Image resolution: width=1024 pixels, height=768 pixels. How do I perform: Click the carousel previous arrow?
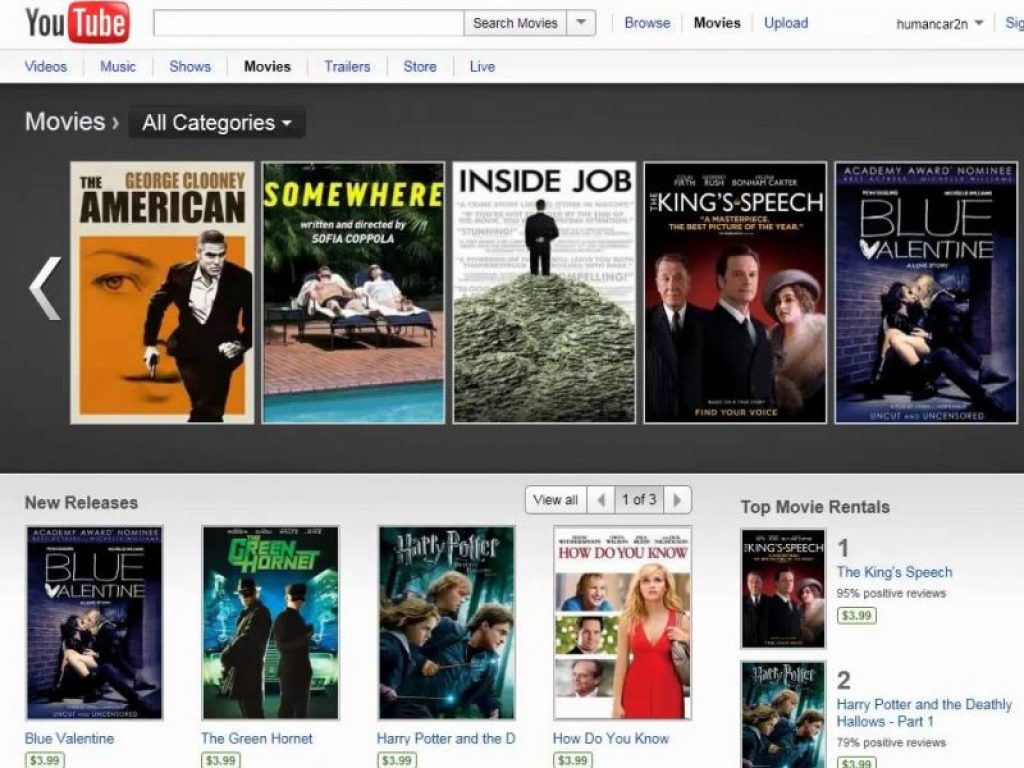point(45,289)
